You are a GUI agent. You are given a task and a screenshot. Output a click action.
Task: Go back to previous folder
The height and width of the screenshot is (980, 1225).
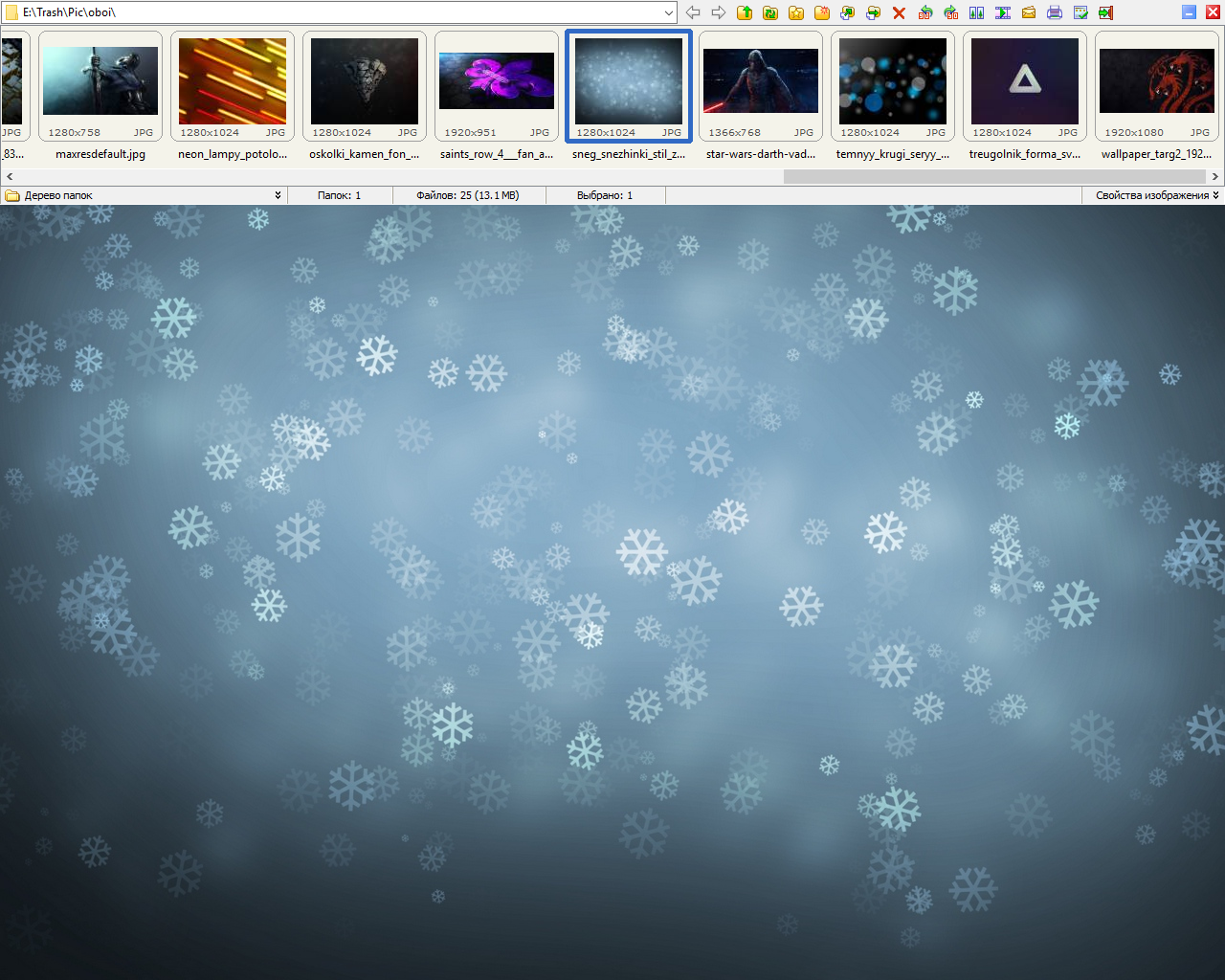coord(693,12)
